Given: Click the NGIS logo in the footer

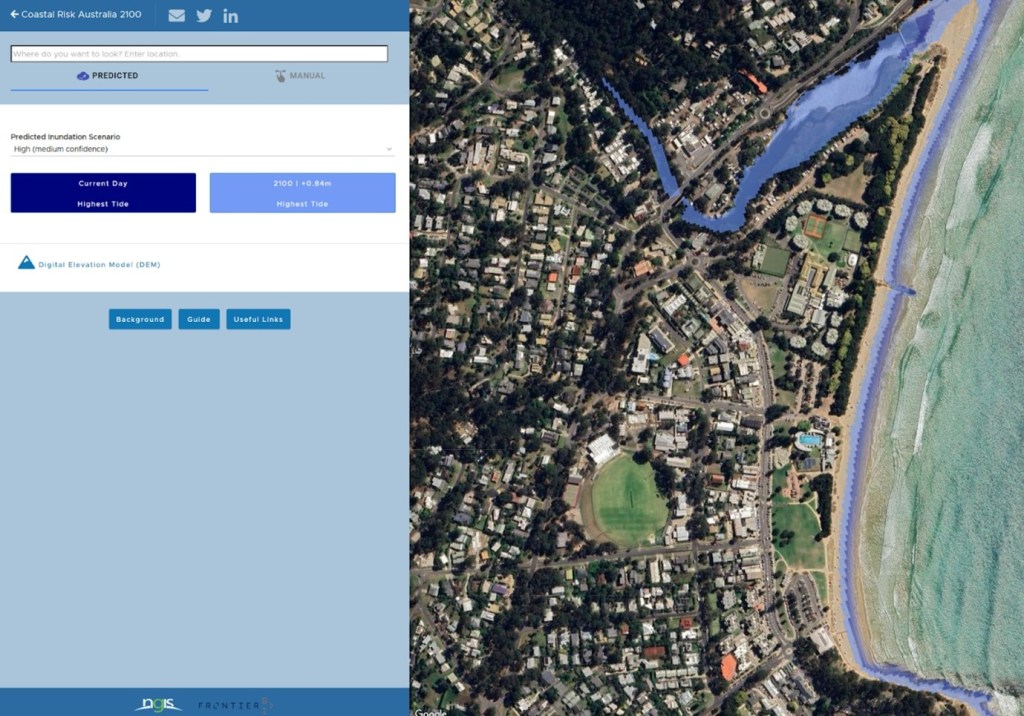Looking at the screenshot, I should [x=158, y=704].
